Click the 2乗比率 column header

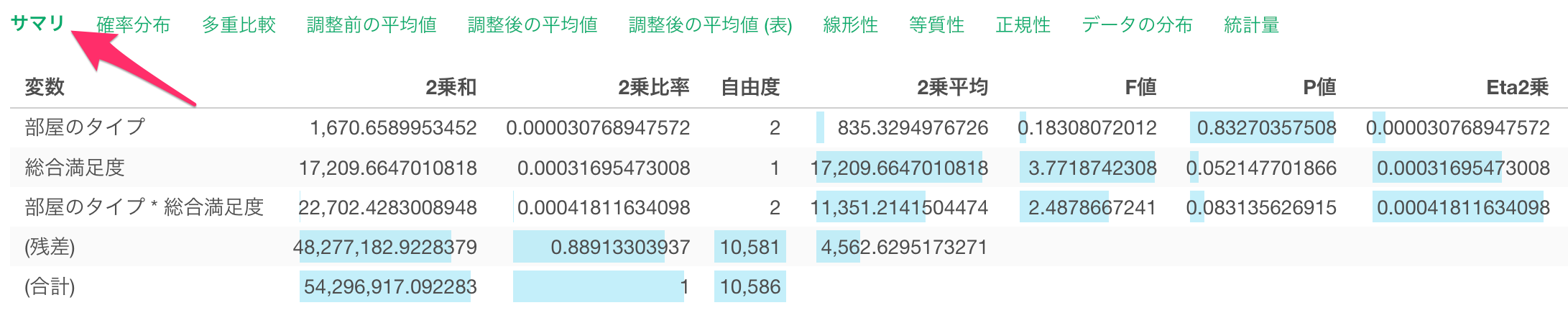tap(653, 88)
